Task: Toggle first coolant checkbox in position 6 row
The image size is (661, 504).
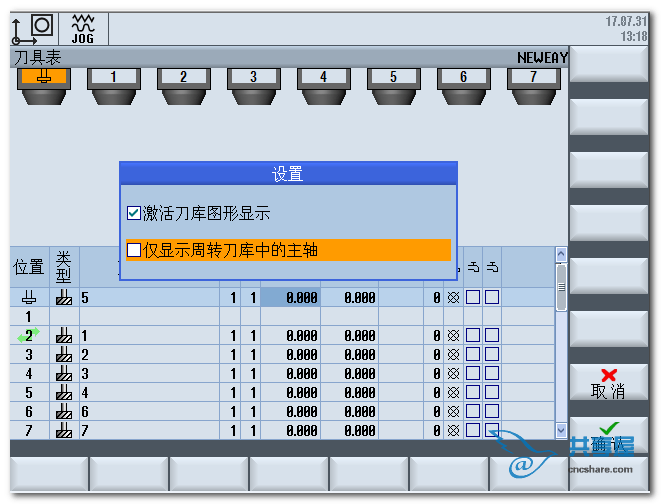Action: pyautogui.click(x=473, y=411)
